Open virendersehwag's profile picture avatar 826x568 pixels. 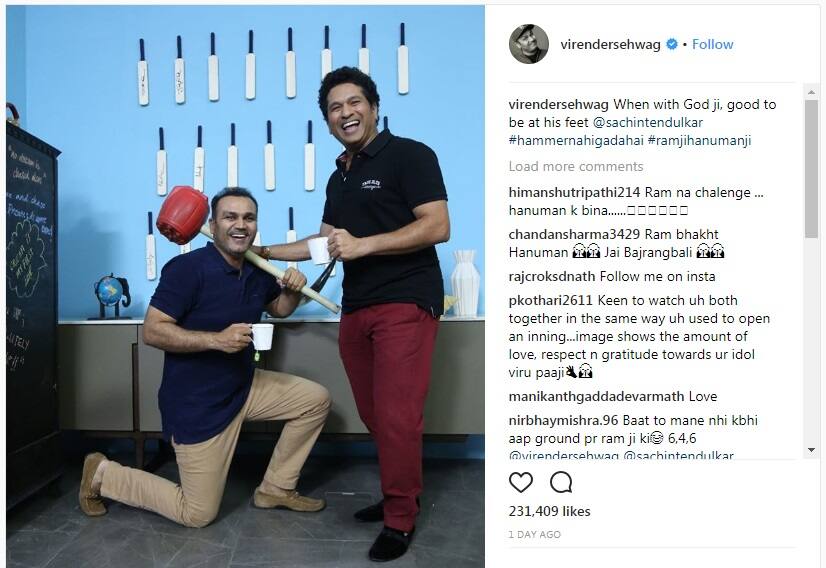528,44
